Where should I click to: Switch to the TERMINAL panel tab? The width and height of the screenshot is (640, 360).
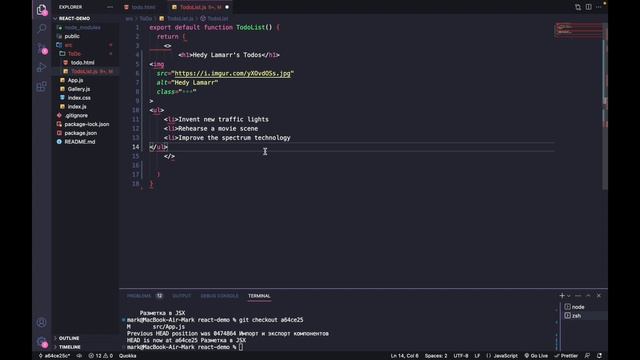pyautogui.click(x=259, y=296)
